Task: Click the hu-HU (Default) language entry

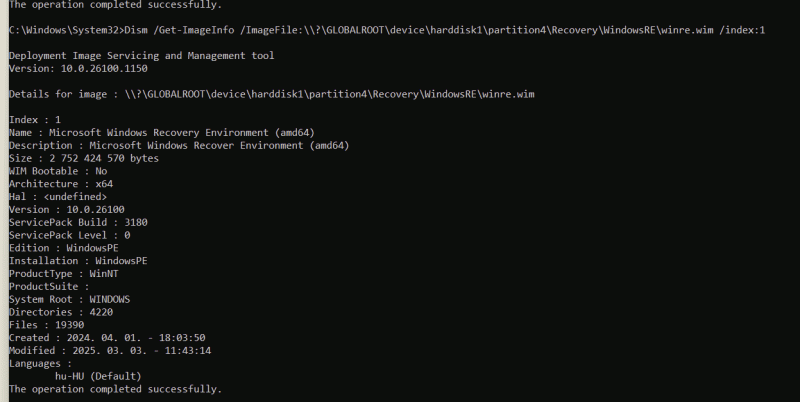Action: [x=98, y=376]
